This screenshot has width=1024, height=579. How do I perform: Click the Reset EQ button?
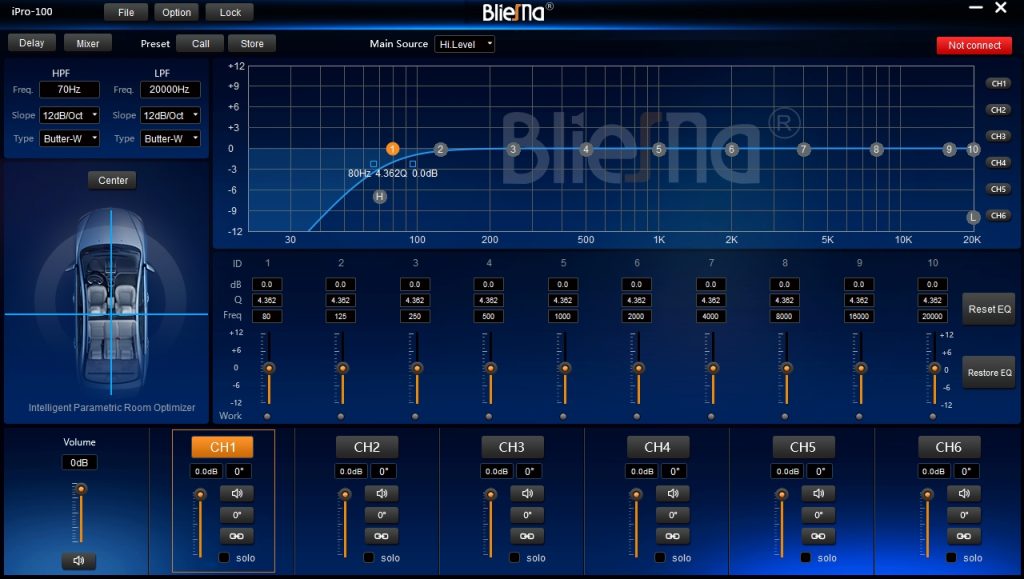[x=989, y=309]
